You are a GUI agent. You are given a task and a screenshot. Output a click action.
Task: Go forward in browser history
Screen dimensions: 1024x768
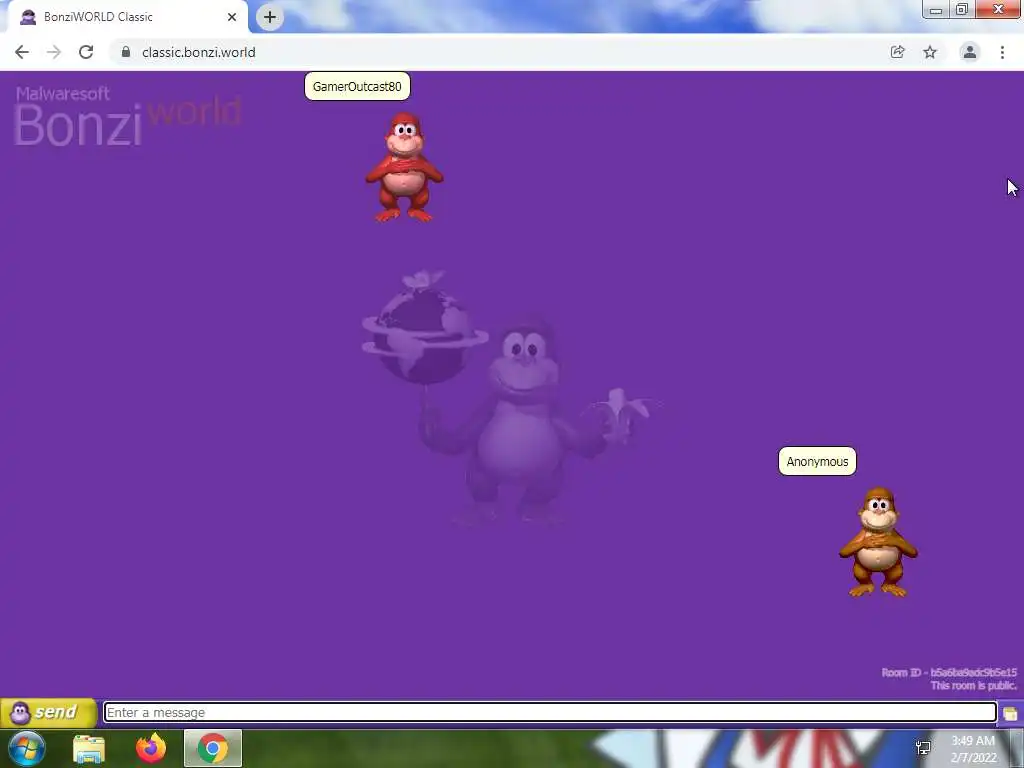pos(54,52)
